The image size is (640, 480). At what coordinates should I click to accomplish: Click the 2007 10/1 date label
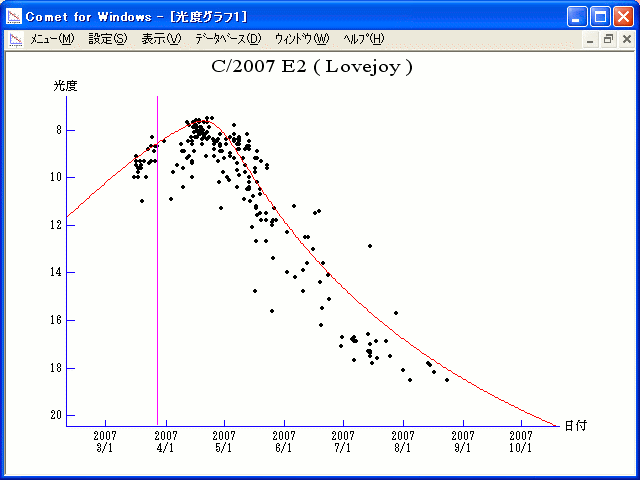[521, 442]
